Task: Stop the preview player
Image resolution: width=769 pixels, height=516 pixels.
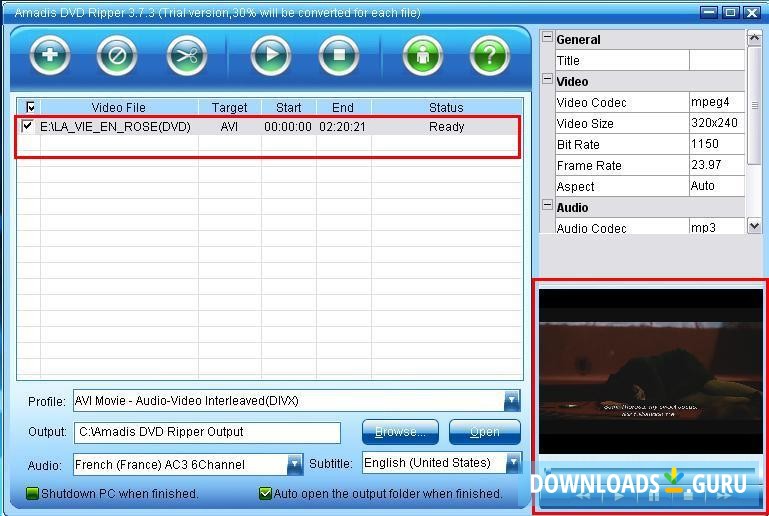Action: point(688,496)
